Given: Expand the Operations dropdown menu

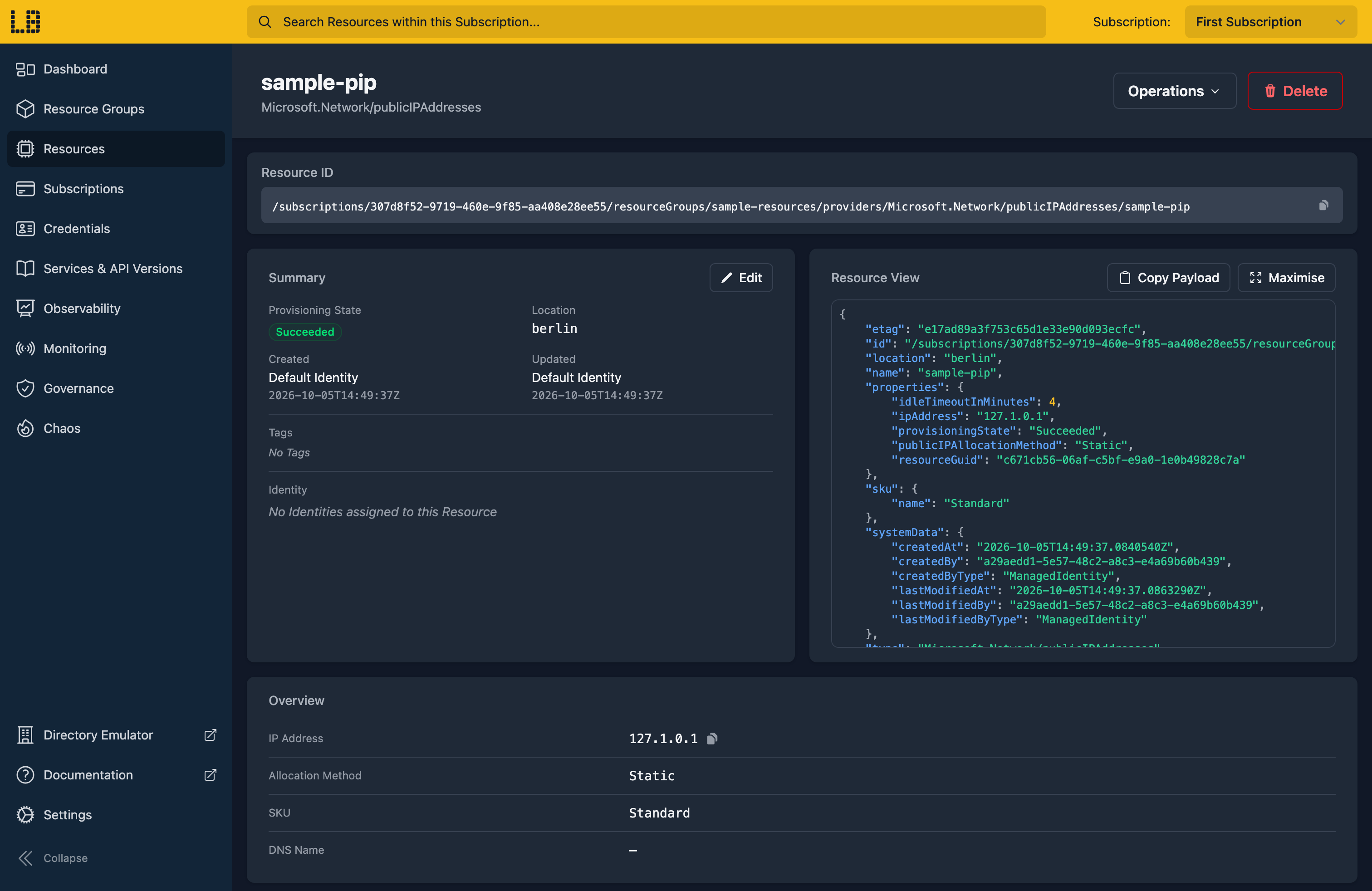Looking at the screenshot, I should click(x=1174, y=90).
